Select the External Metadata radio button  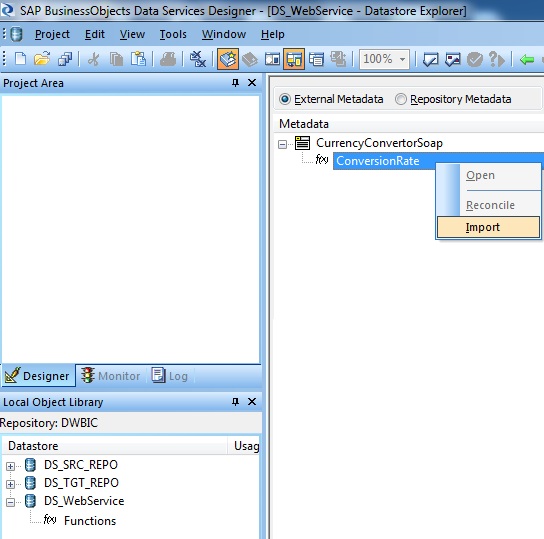[285, 99]
